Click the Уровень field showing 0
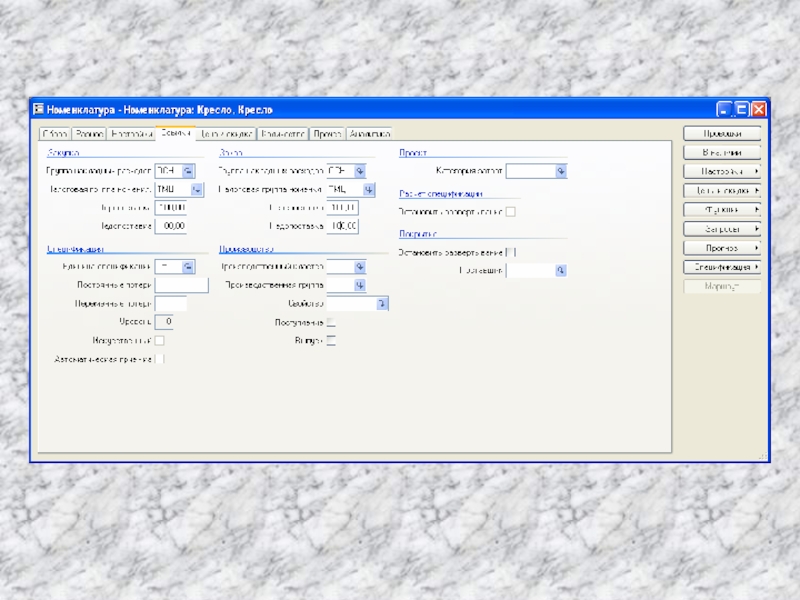 pyautogui.click(x=164, y=322)
